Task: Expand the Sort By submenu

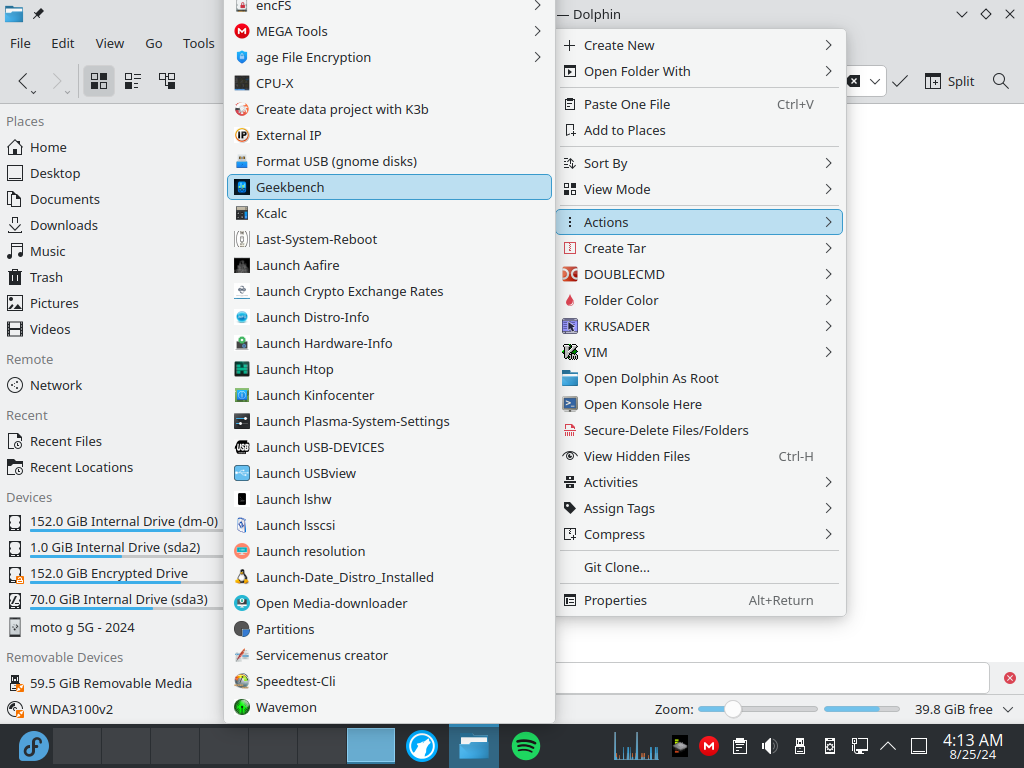Action: tap(699, 163)
